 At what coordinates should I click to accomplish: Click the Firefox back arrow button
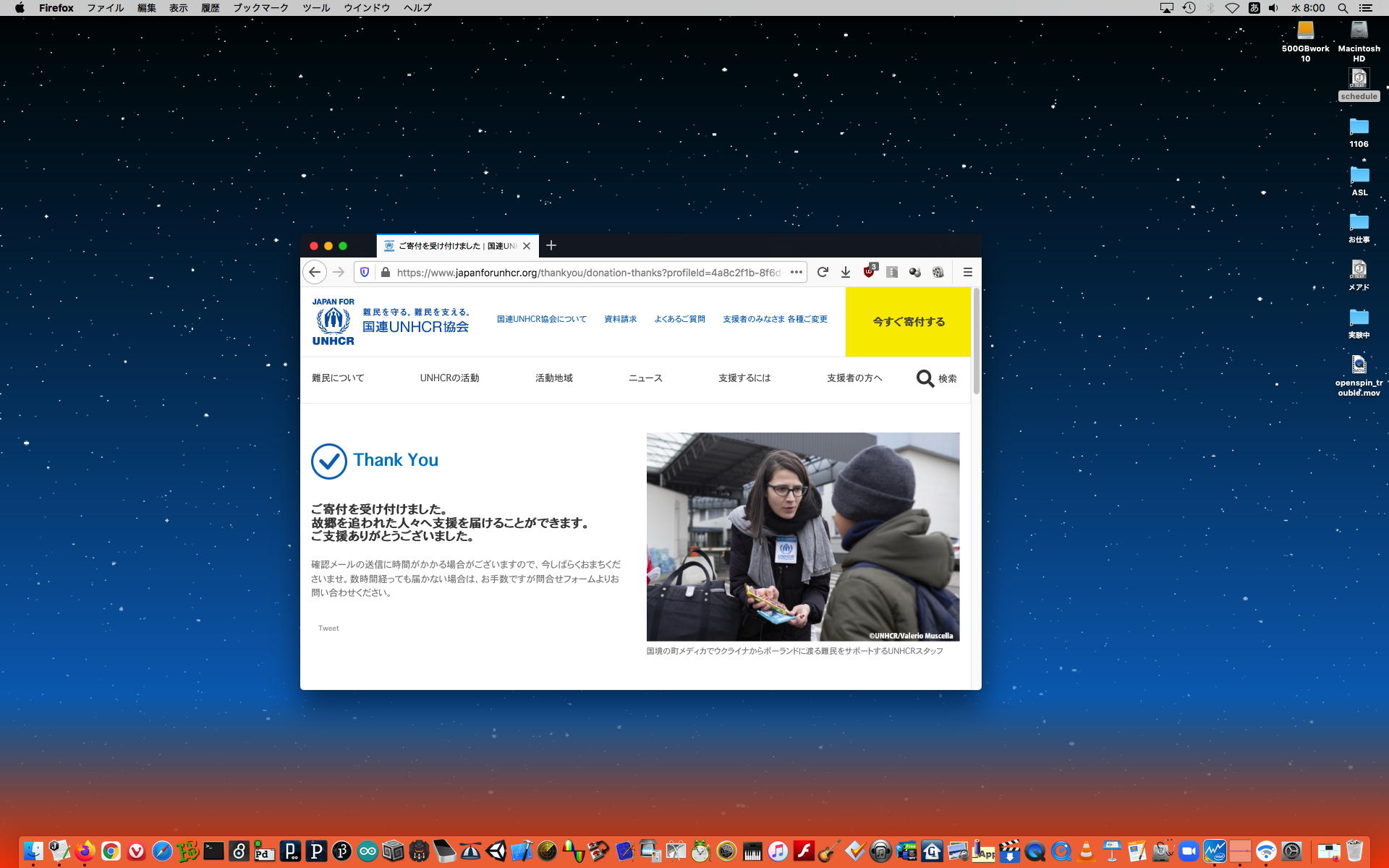[x=314, y=272]
